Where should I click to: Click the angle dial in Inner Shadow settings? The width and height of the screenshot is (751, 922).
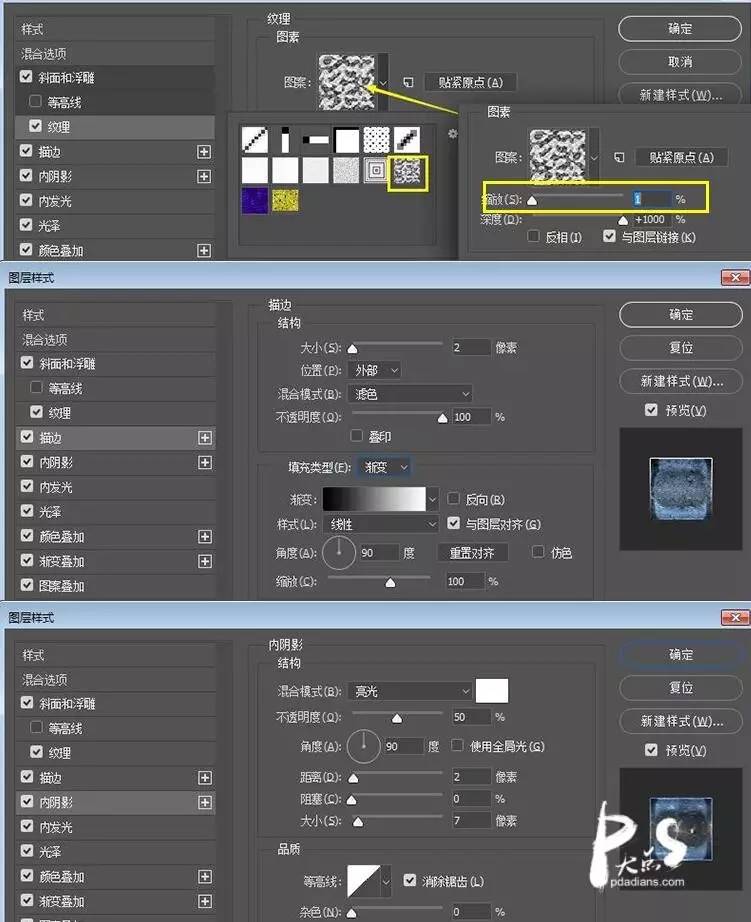pos(364,746)
